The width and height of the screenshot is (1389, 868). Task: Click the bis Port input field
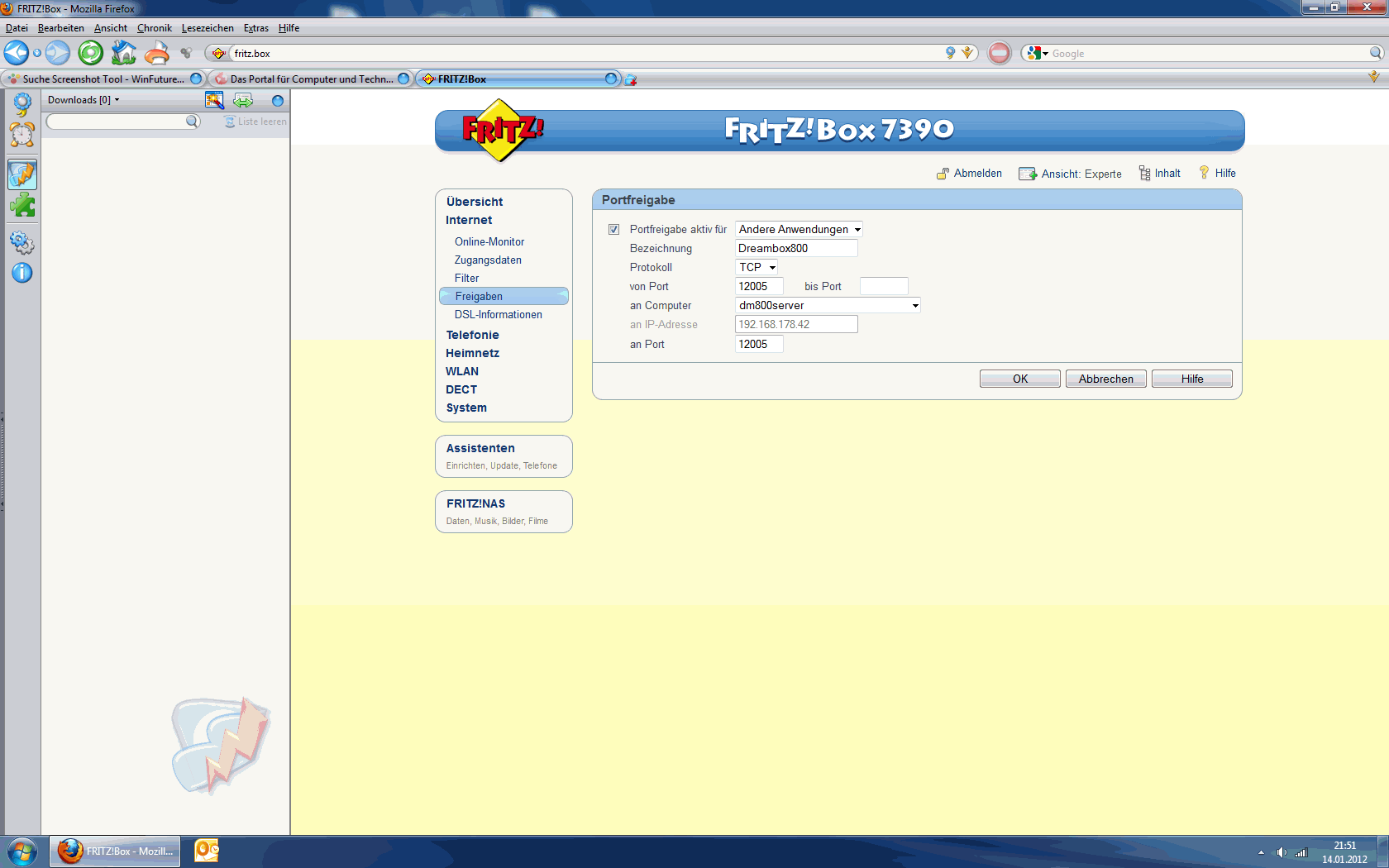[x=884, y=287]
